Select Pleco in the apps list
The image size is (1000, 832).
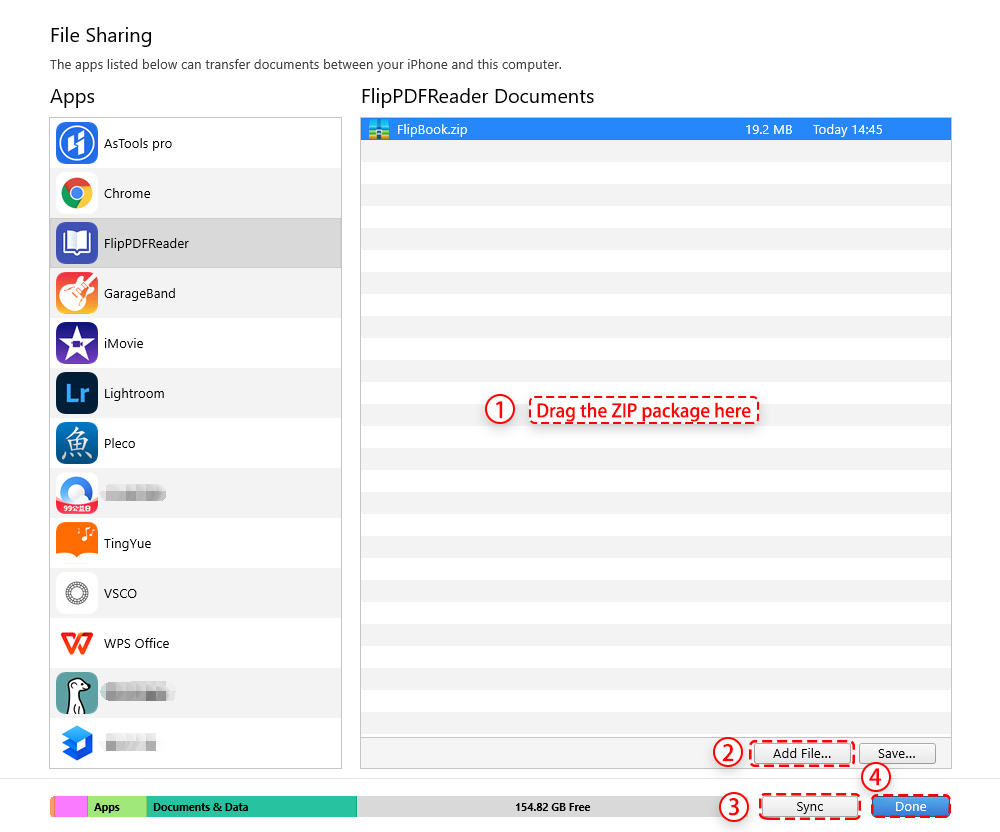(195, 443)
